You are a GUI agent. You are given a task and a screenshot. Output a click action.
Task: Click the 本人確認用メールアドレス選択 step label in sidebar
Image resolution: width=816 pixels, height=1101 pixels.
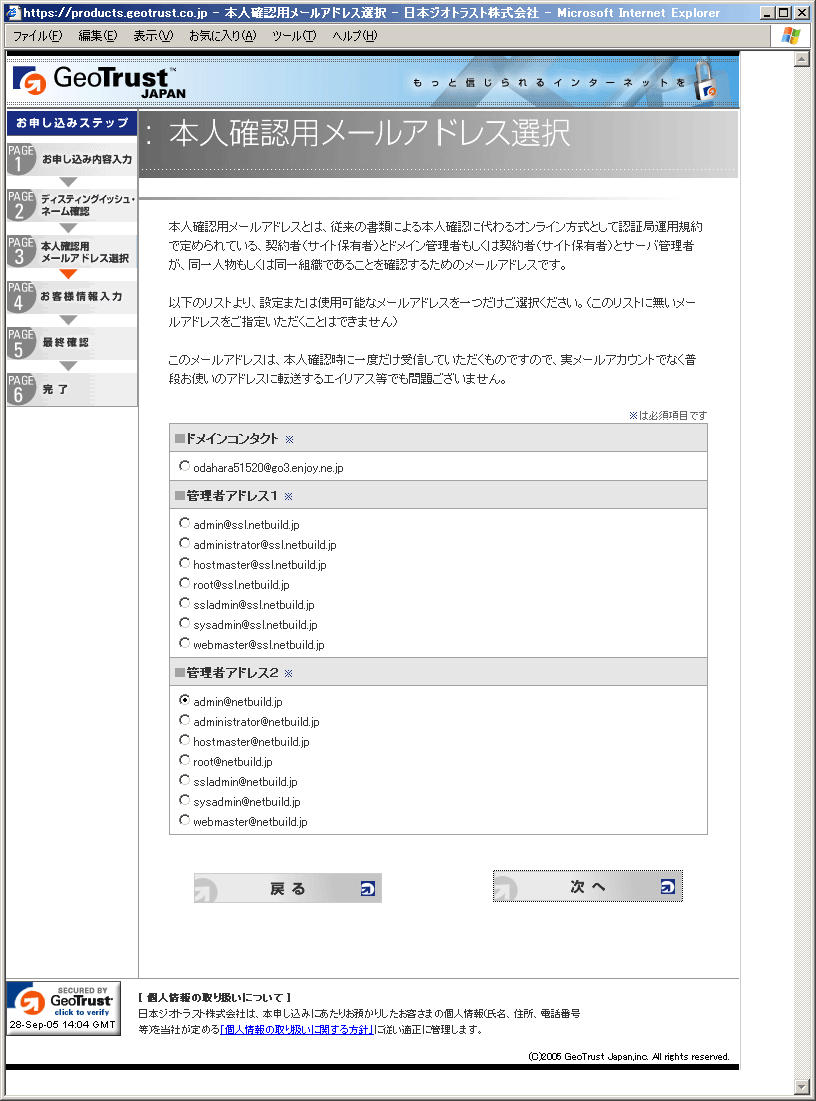85,252
